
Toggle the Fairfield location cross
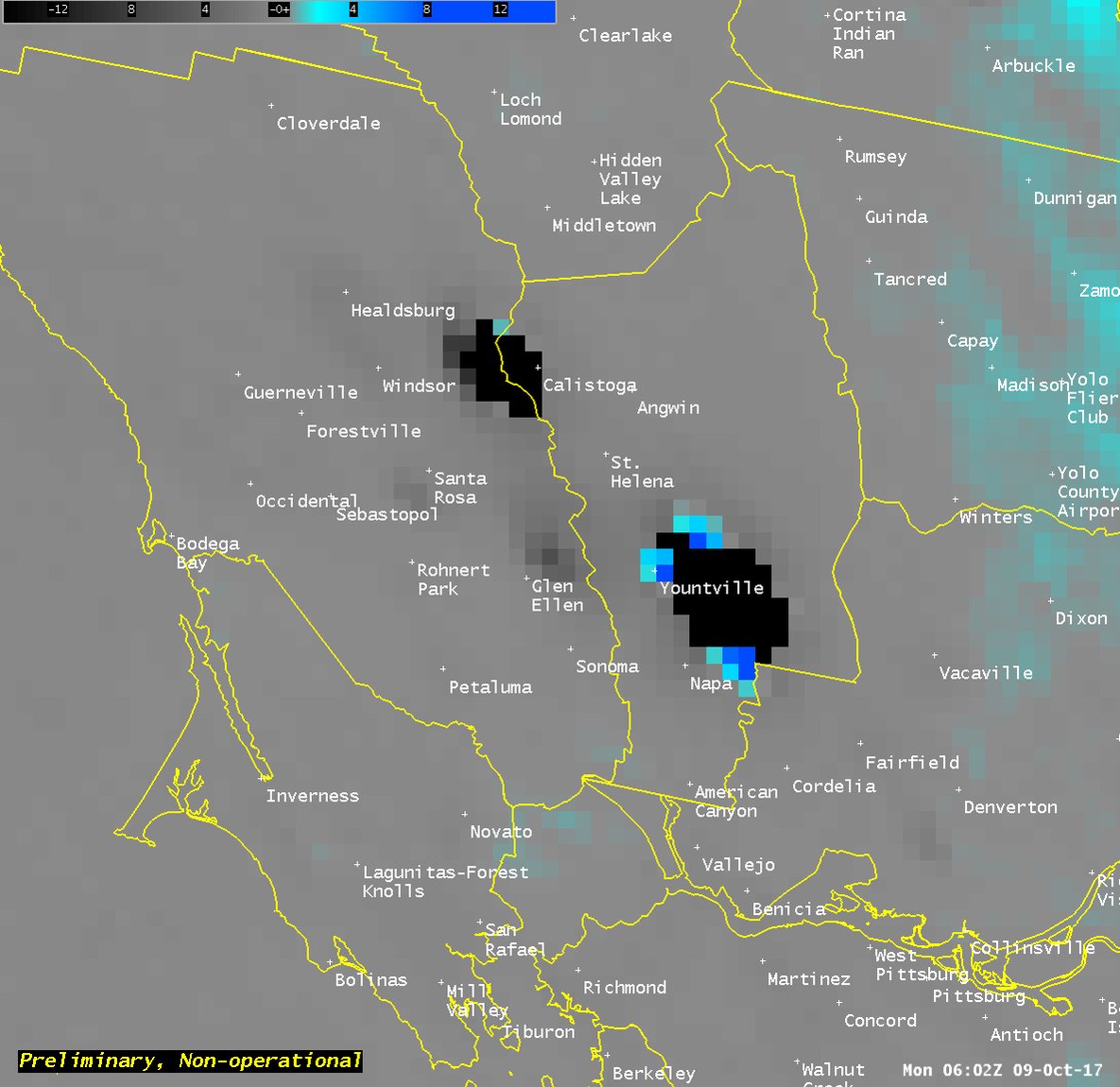tap(861, 743)
